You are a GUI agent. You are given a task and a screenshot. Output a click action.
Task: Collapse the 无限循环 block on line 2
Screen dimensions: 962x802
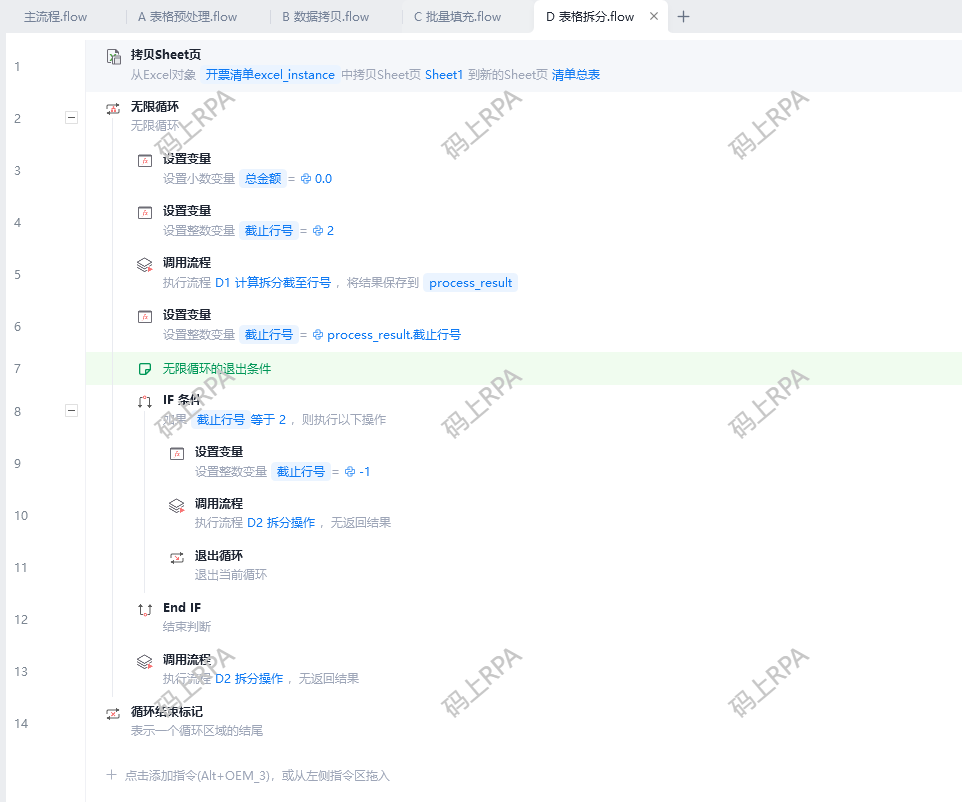click(71, 117)
